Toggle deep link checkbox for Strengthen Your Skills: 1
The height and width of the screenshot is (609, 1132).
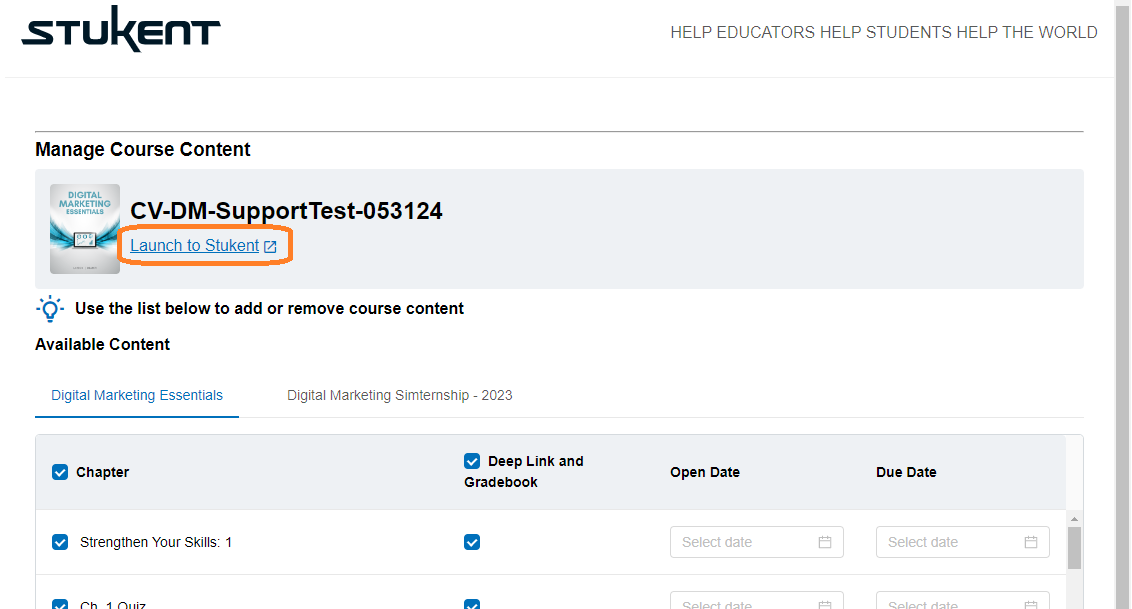(x=472, y=542)
